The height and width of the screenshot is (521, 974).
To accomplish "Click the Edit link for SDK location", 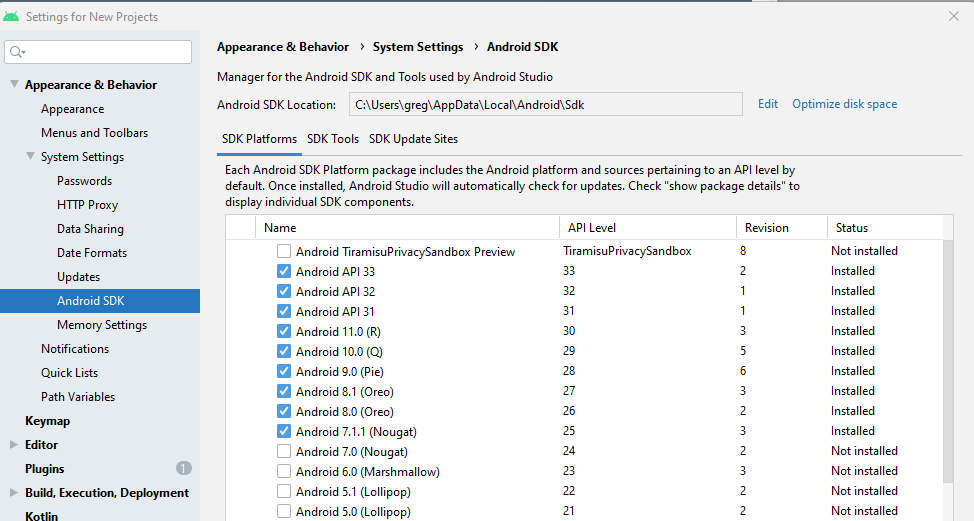I will (x=767, y=104).
